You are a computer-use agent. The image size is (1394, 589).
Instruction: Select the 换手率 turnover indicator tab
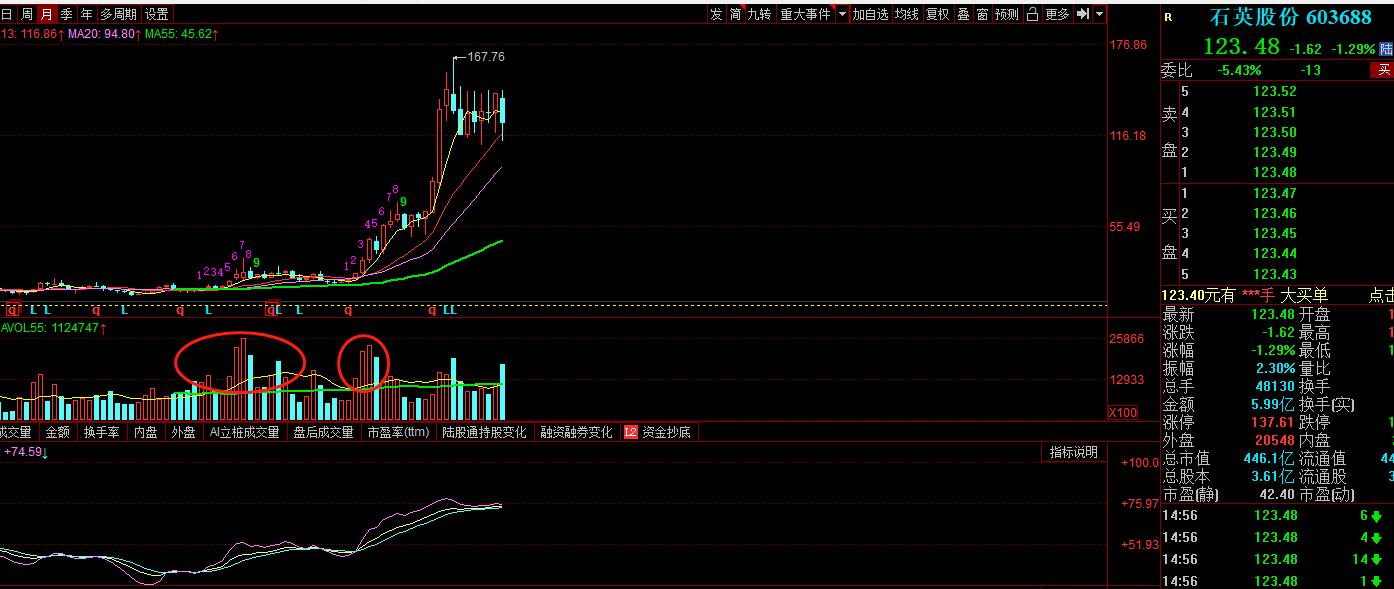(101, 433)
